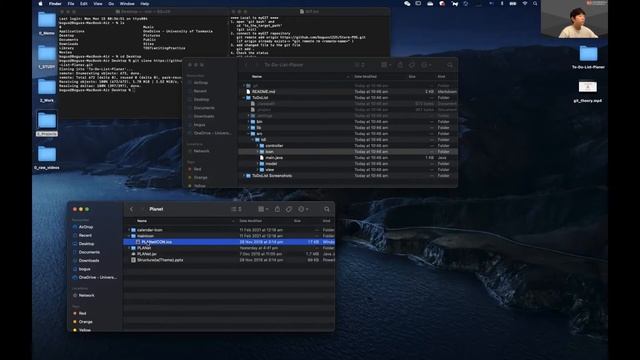Collapse the src folder in To-Do-List-Planer window
The image size is (640, 360).
coord(249,133)
